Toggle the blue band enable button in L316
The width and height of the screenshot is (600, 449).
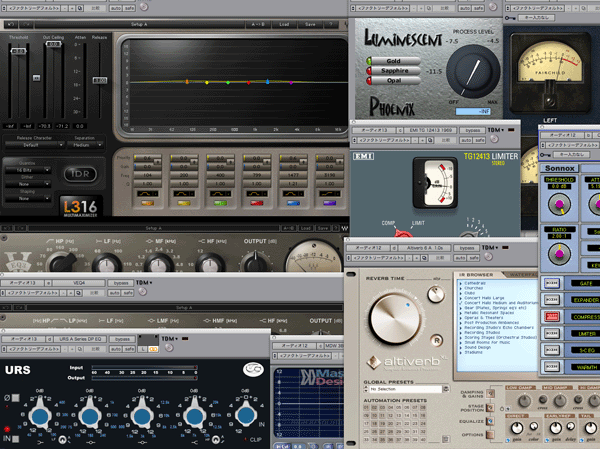(x=293, y=203)
